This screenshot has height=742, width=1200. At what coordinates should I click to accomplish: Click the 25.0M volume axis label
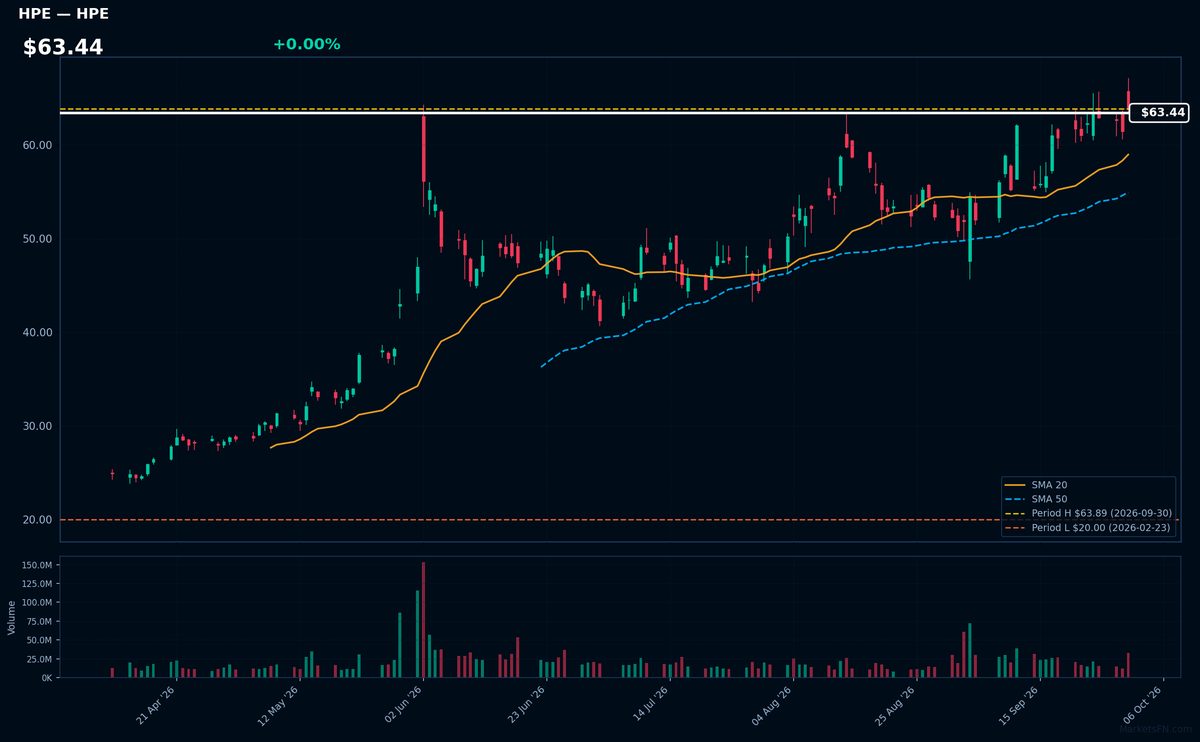coord(41,659)
